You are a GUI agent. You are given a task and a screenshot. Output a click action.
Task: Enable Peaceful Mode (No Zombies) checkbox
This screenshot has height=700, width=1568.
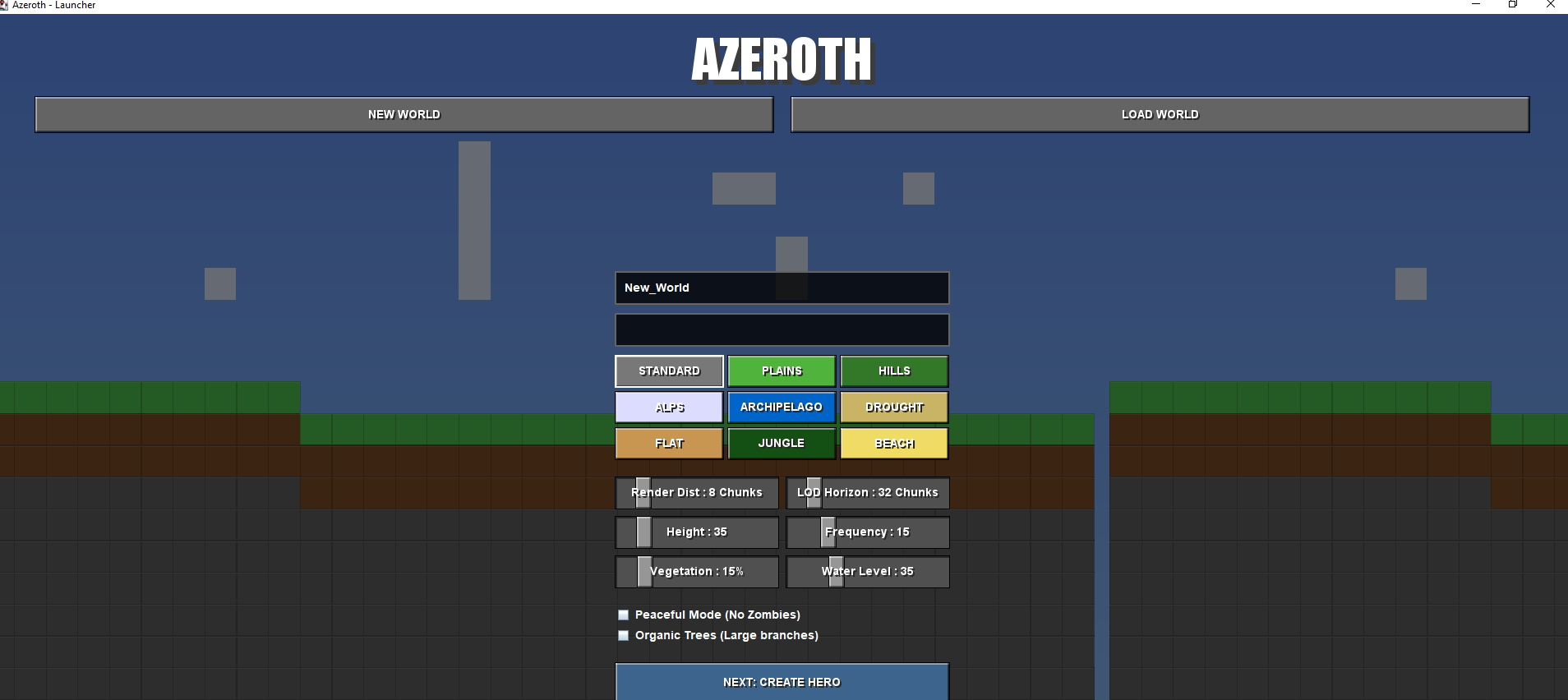point(623,615)
